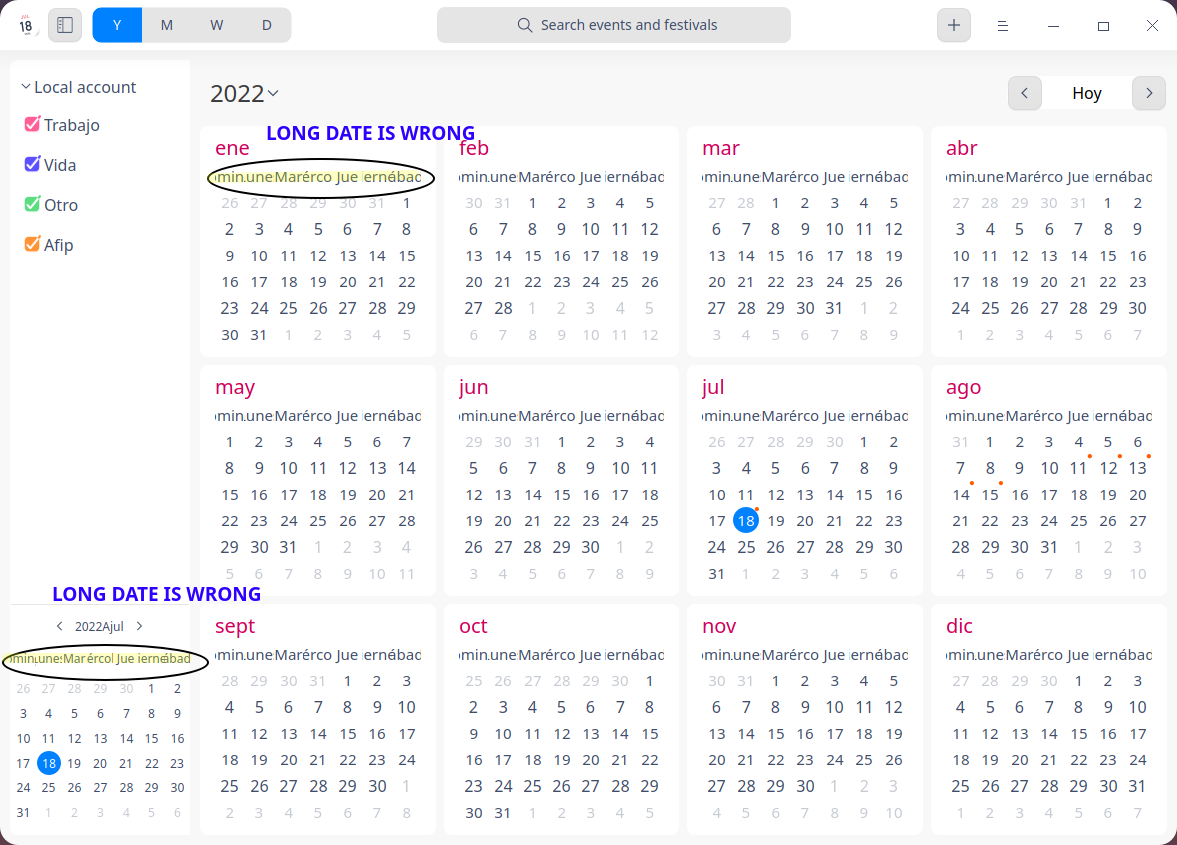Go to next year arrow
Image resolution: width=1177 pixels, height=845 pixels.
click(x=1148, y=93)
